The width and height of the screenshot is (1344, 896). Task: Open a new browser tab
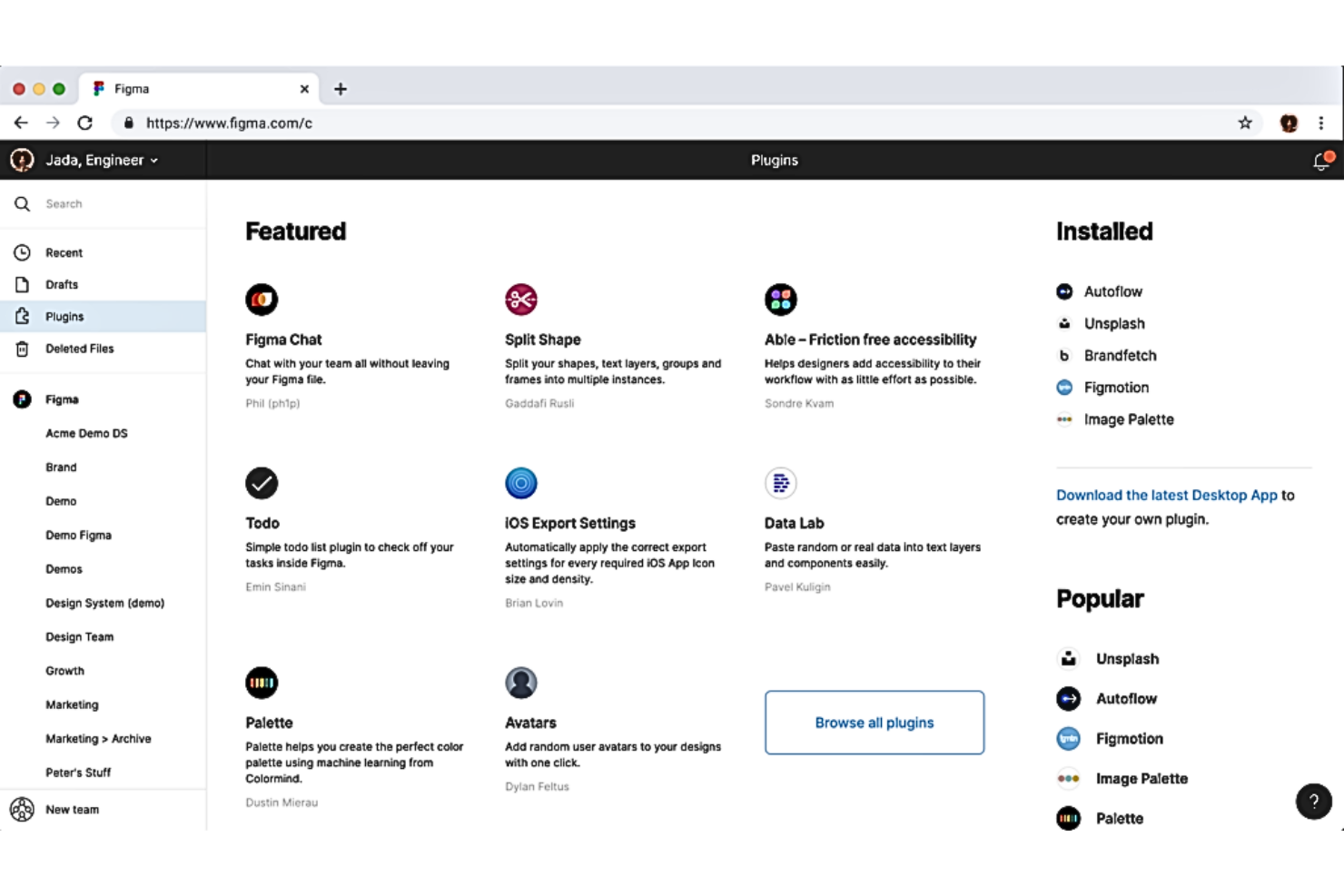pyautogui.click(x=341, y=89)
